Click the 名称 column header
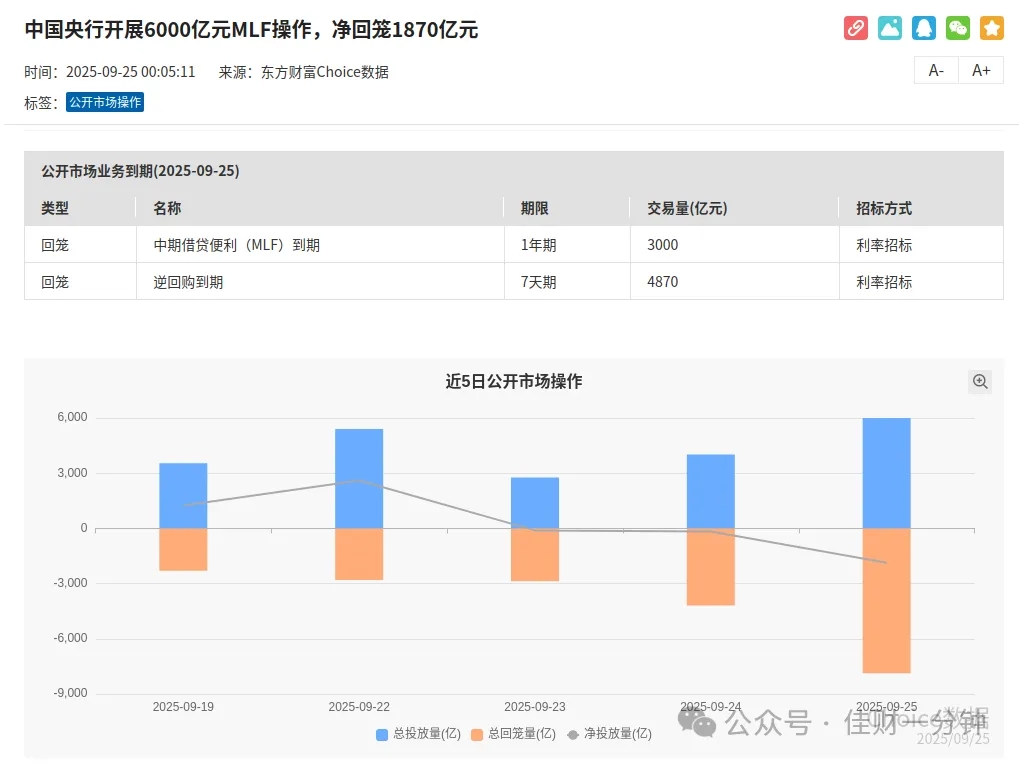Image resolution: width=1019 pixels, height=764 pixels. (167, 208)
